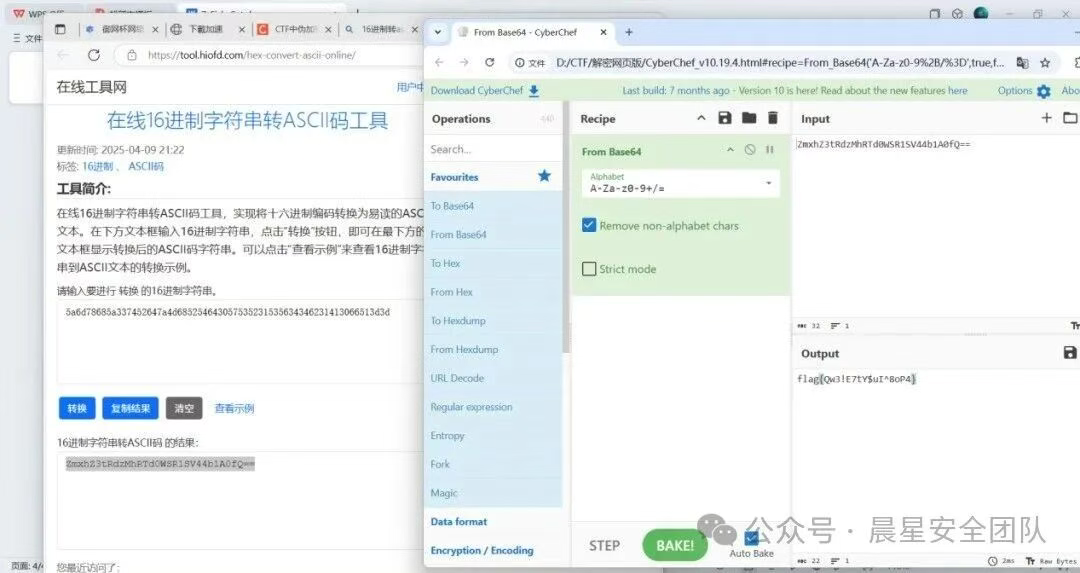The image size is (1080, 573).
Task: Save the recipe using the disk icon
Action: pos(725,118)
